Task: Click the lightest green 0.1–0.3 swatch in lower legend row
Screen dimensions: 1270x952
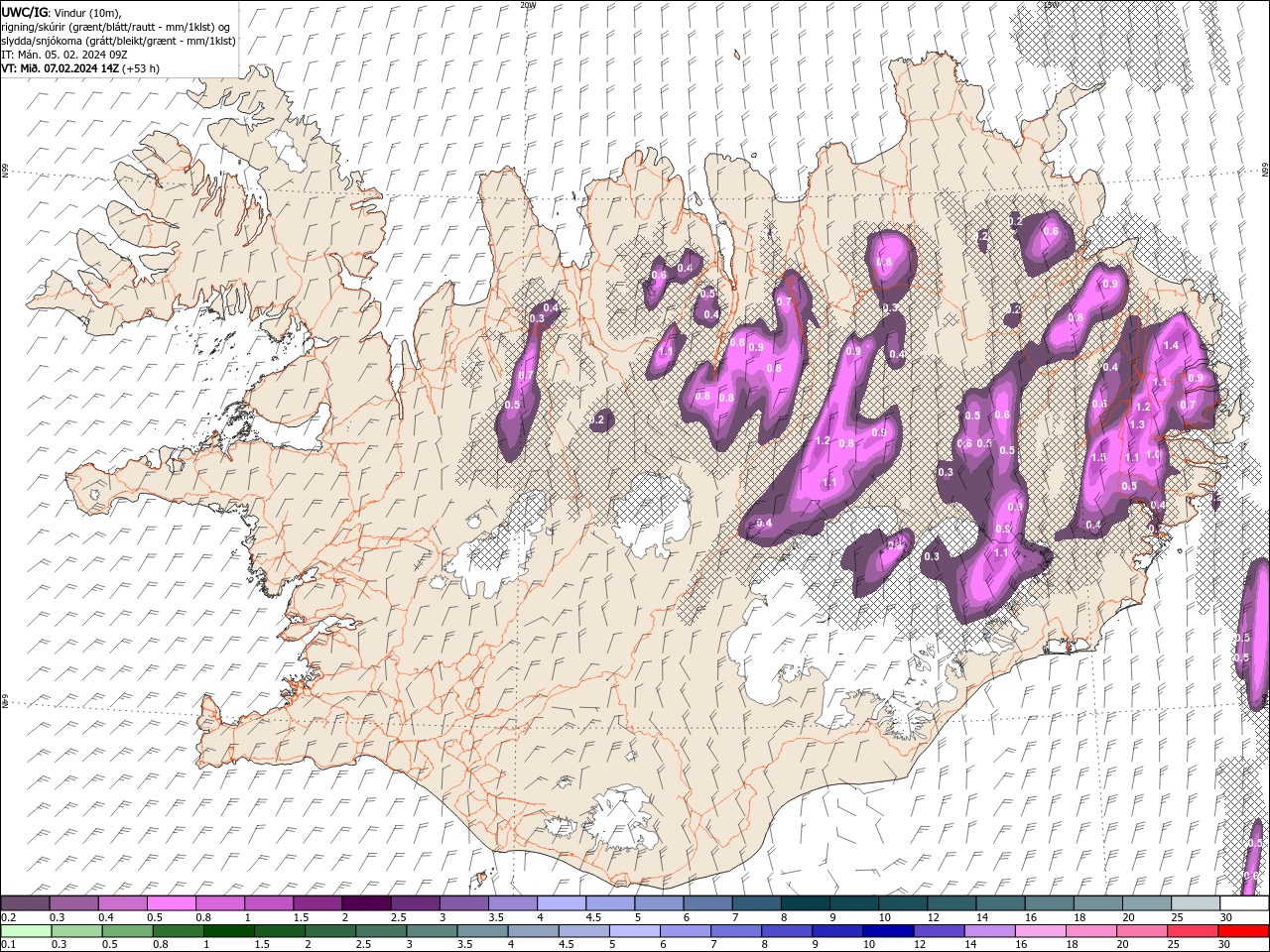Action: point(26,931)
